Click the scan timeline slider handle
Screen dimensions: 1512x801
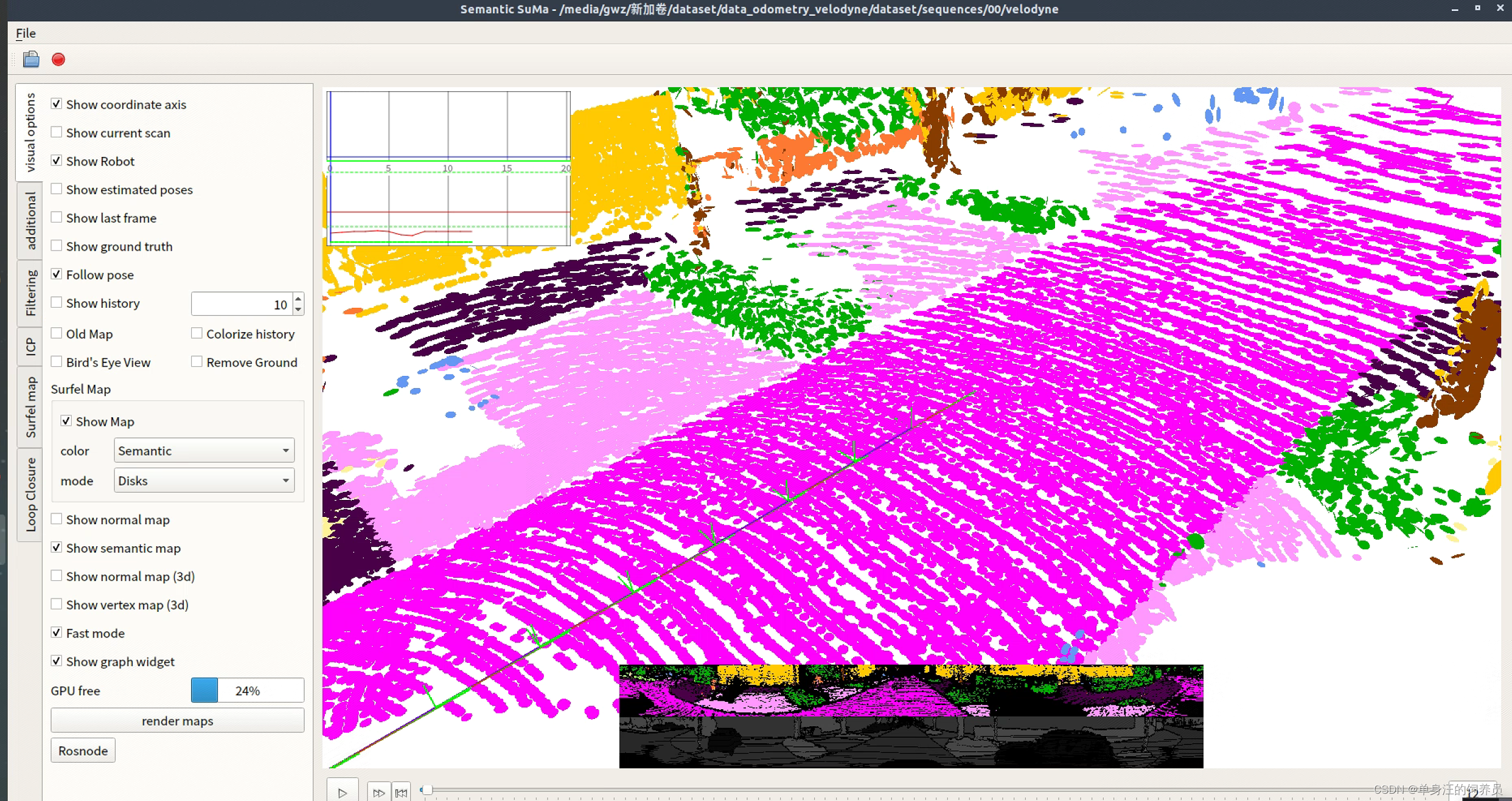click(427, 789)
